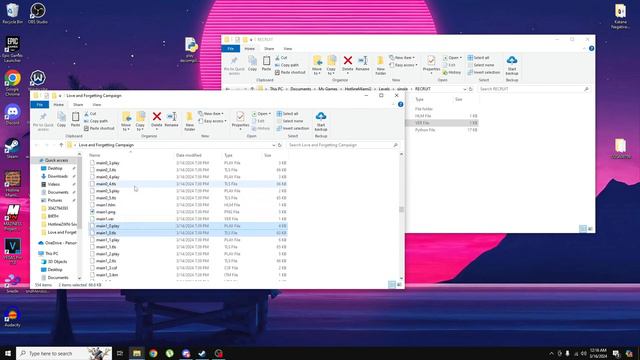Viewport: 640px width, 360px height.
Task: Click New folder icon in Love and Forgetting Campaign ribbon
Action: pyautogui.click(x=189, y=121)
